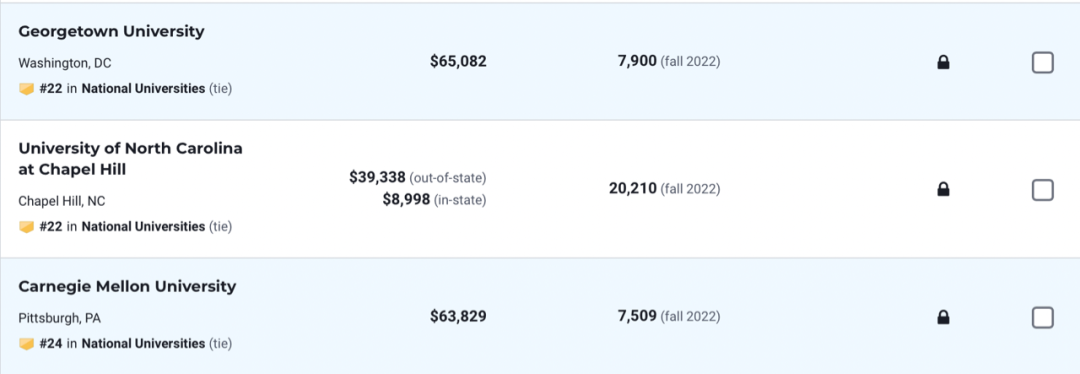Click Carnegie Mellon's 7,509 enrollment figure

coord(637,316)
